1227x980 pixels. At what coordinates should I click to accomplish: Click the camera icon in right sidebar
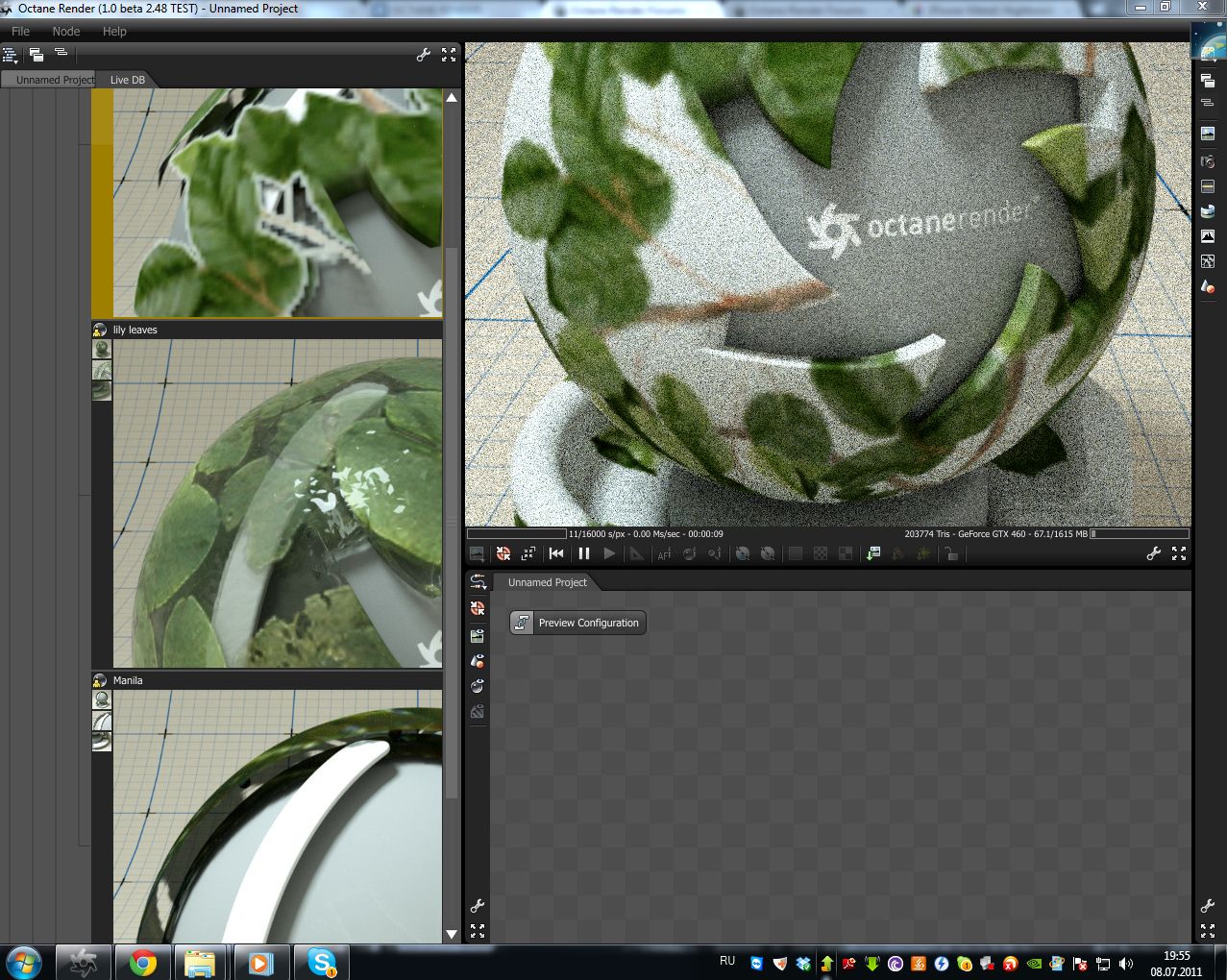pyautogui.click(x=1208, y=161)
